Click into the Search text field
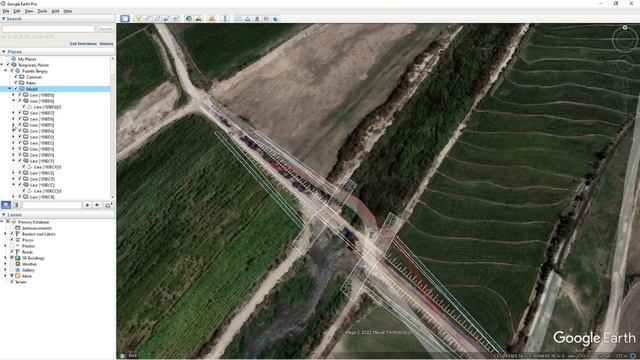Screen dimensions: 640x360 pos(48,29)
